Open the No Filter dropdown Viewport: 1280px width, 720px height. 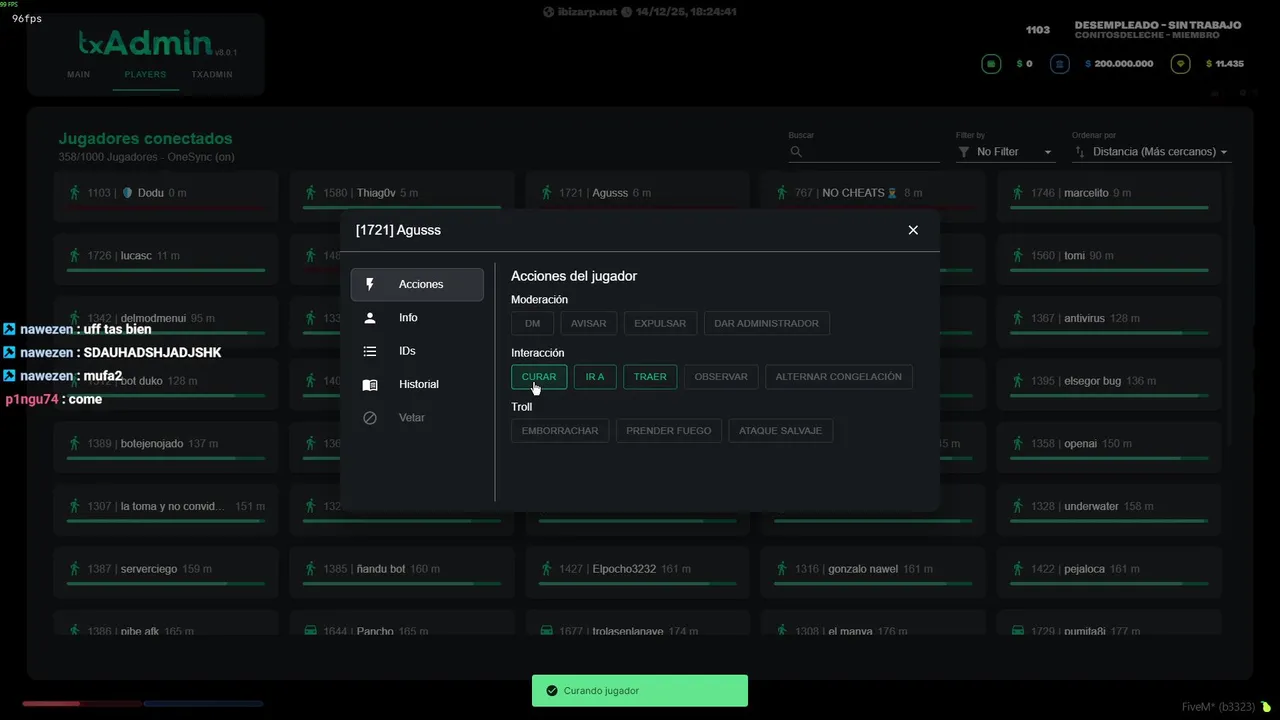(1006, 152)
